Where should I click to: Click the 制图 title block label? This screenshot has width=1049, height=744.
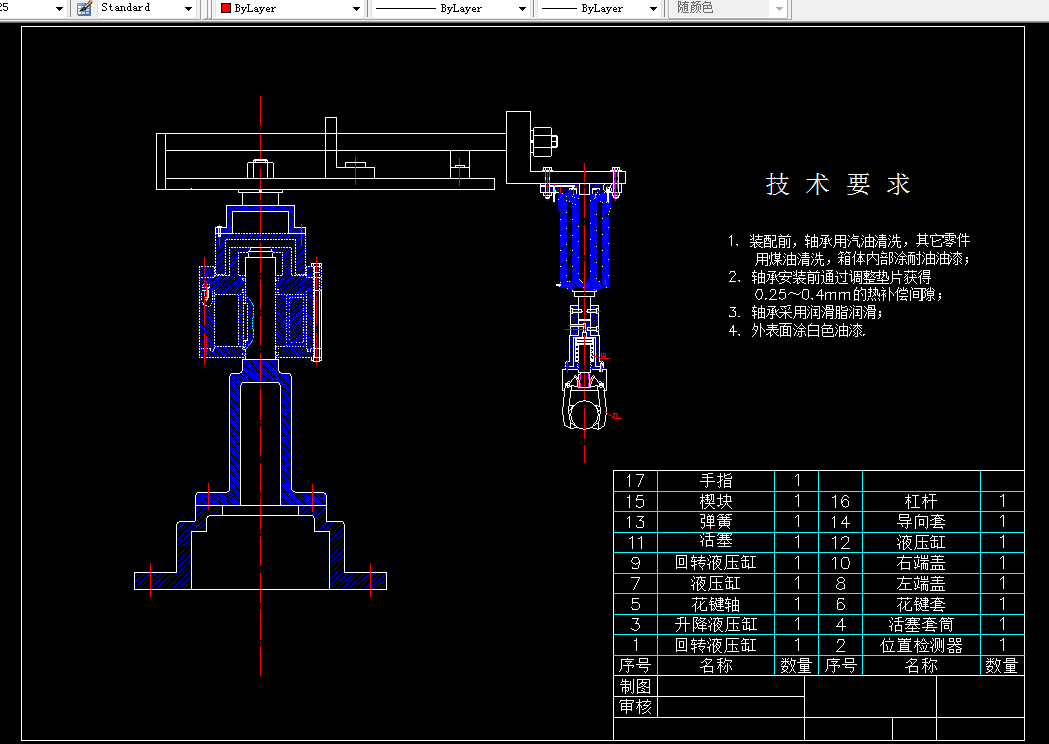pos(635,686)
